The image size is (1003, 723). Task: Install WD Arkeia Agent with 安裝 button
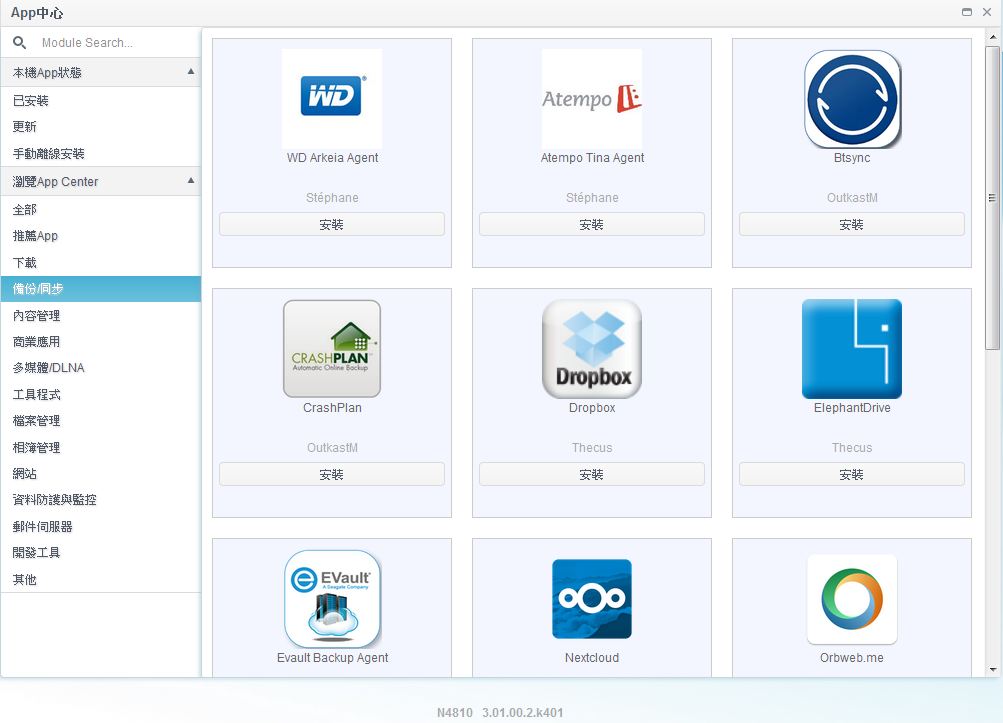331,225
